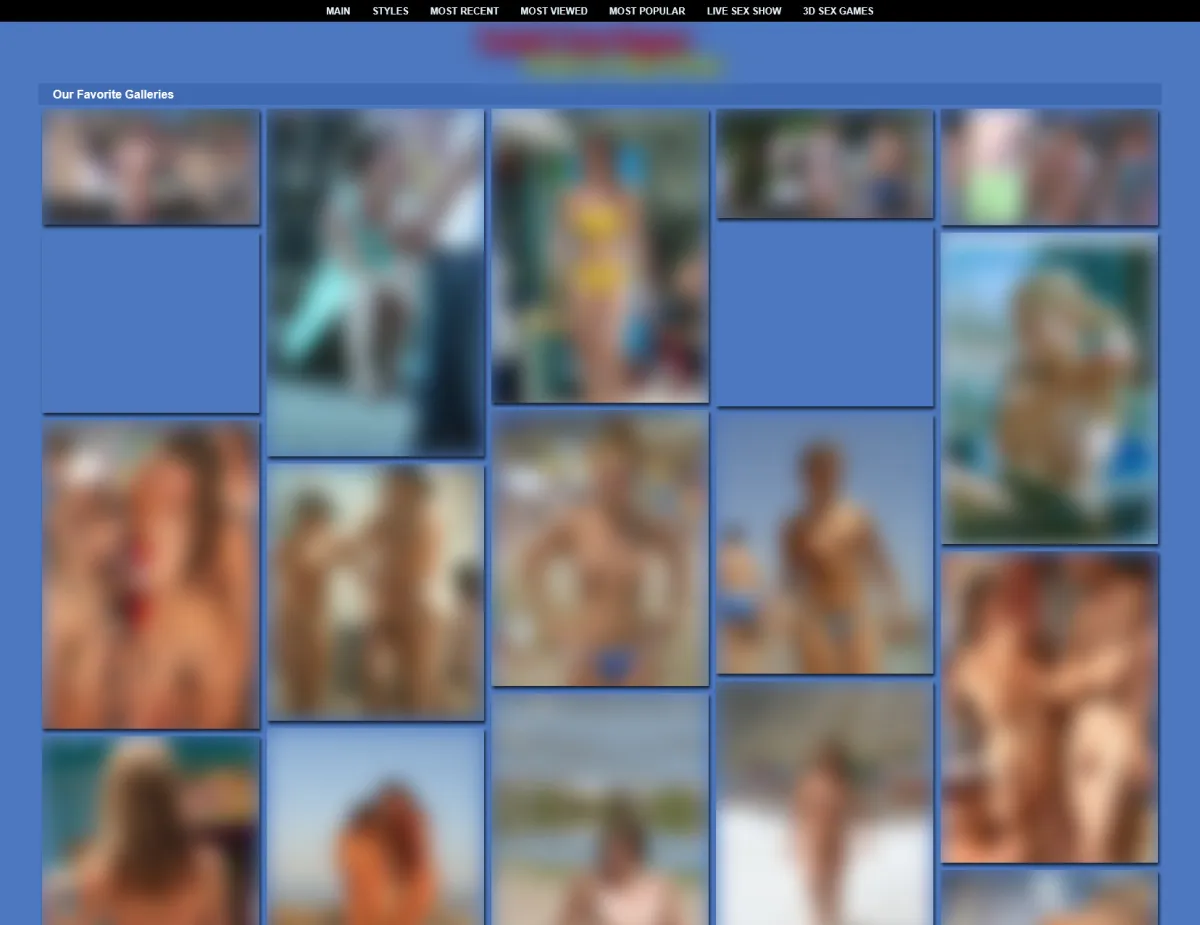Open the thumbnail showing a lake and treeline

[x=600, y=810]
